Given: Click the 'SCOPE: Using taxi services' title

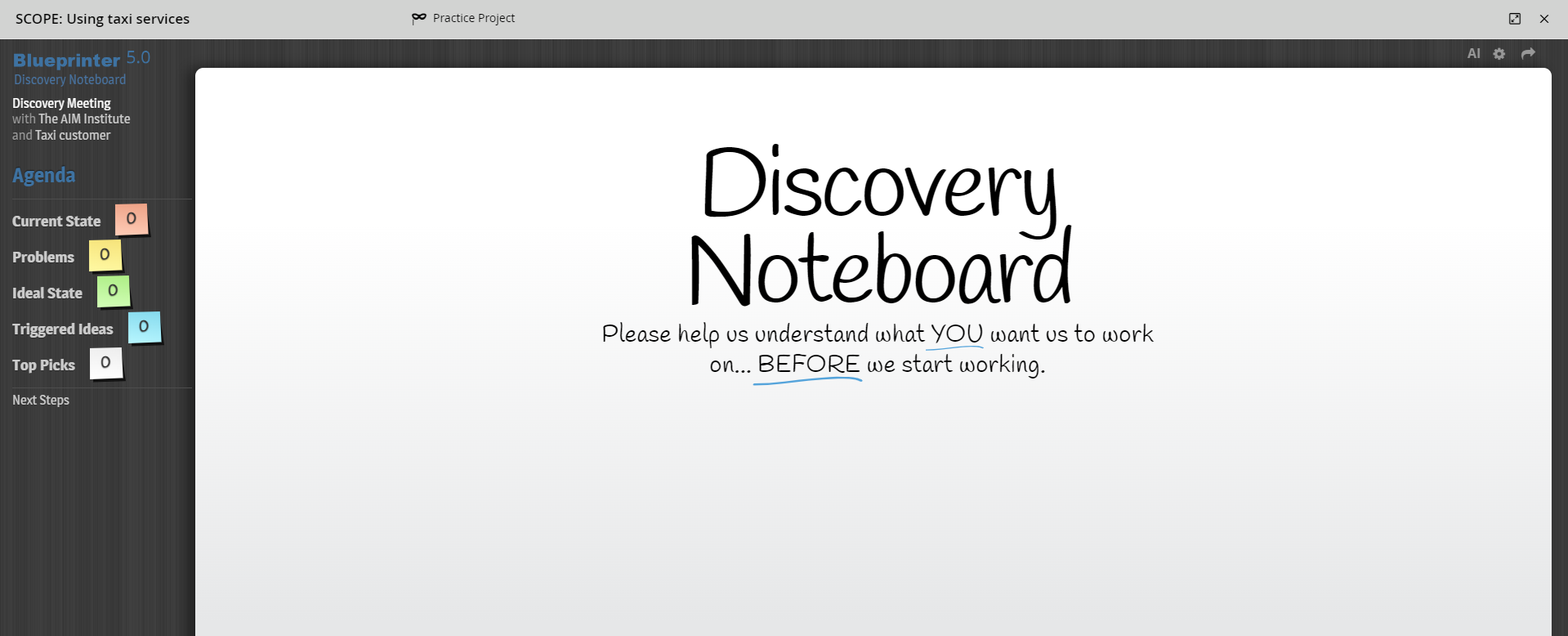Looking at the screenshot, I should click(x=102, y=19).
